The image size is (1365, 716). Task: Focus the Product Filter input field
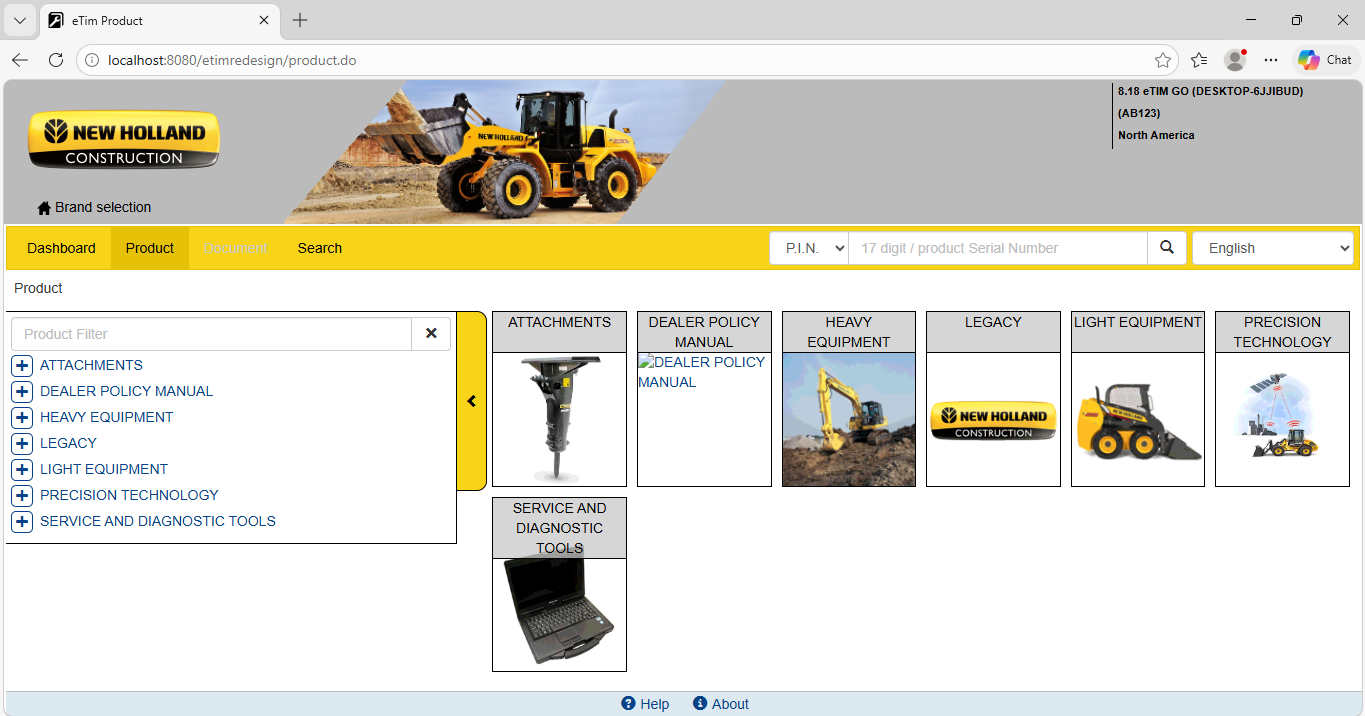[x=211, y=334]
